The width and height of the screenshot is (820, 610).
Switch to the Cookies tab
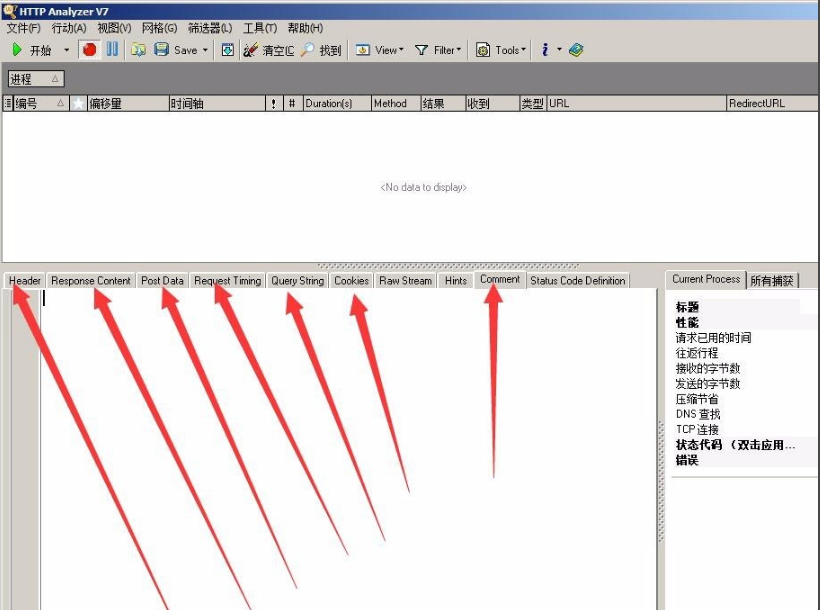(350, 281)
